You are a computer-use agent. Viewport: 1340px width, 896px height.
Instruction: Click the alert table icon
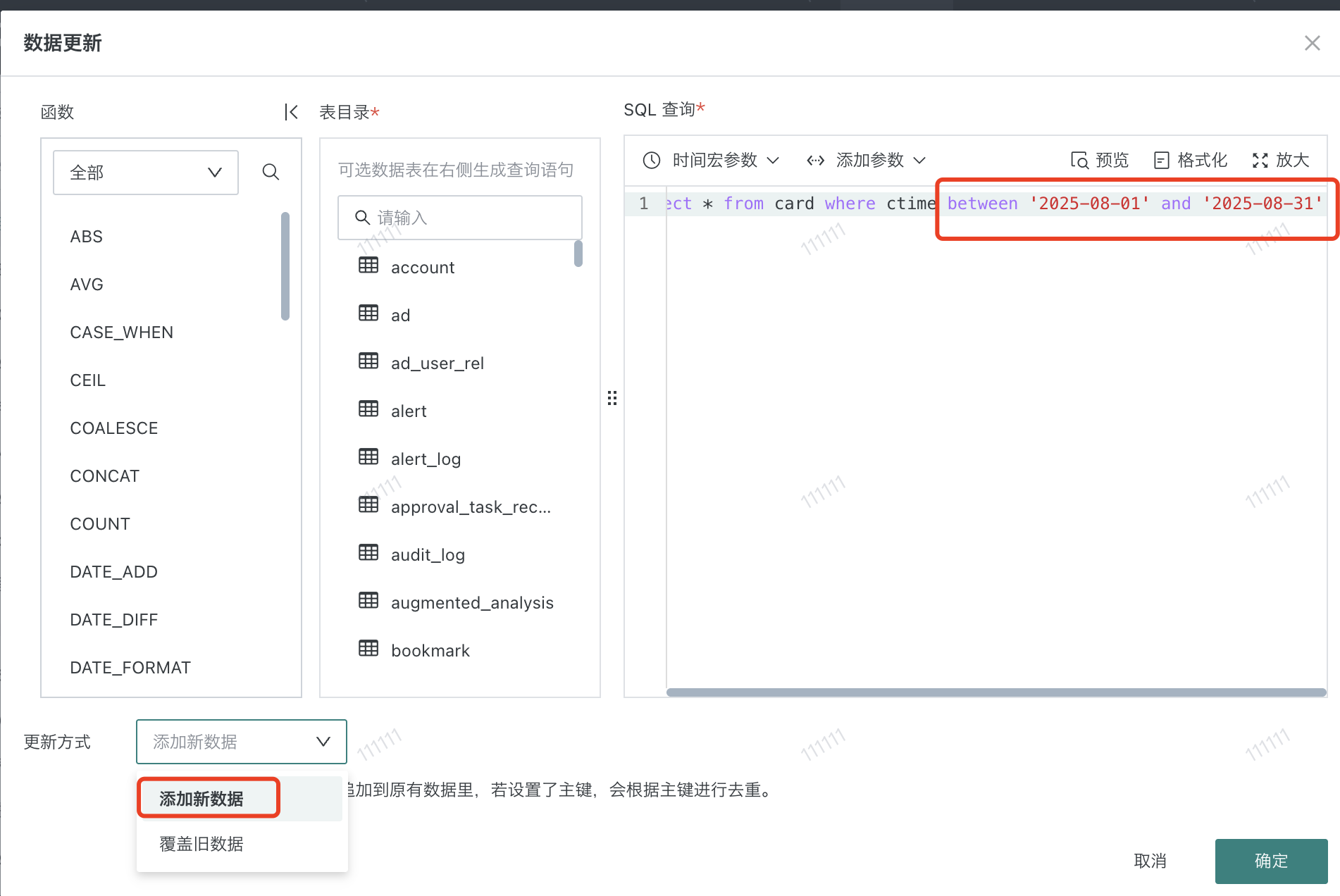coord(368,409)
